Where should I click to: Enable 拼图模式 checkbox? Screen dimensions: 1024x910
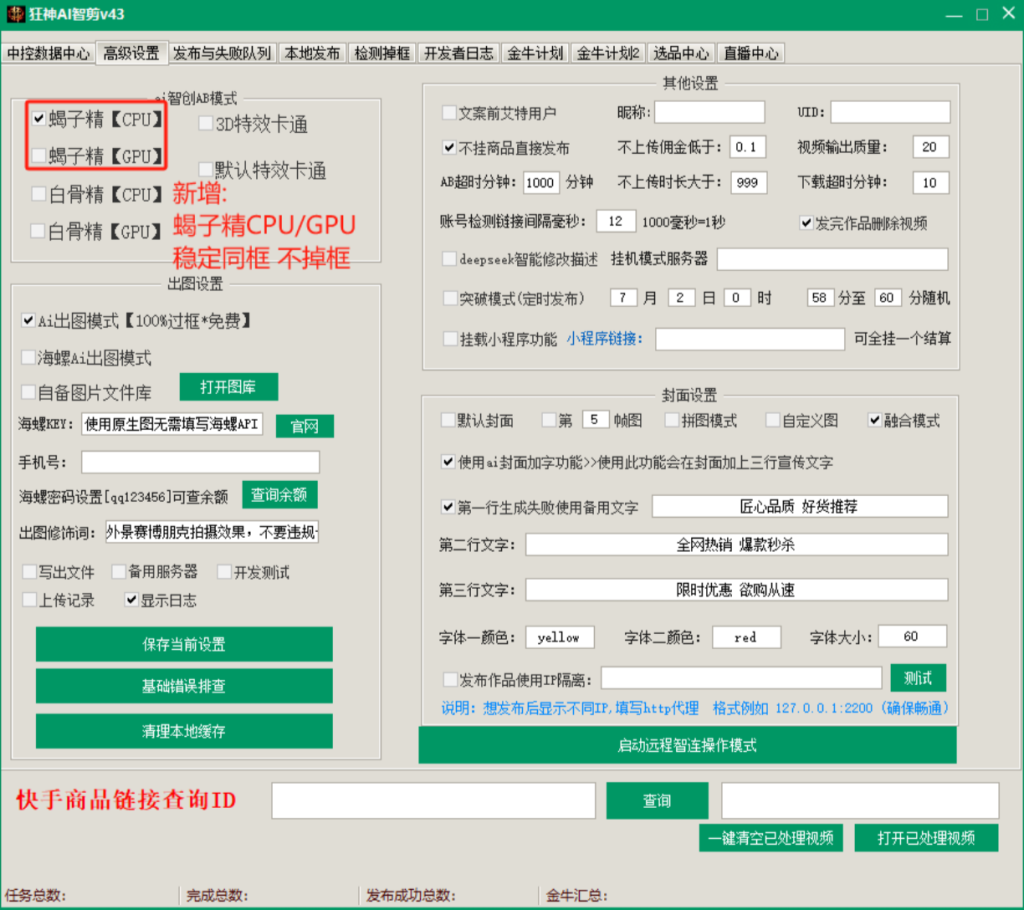(671, 420)
